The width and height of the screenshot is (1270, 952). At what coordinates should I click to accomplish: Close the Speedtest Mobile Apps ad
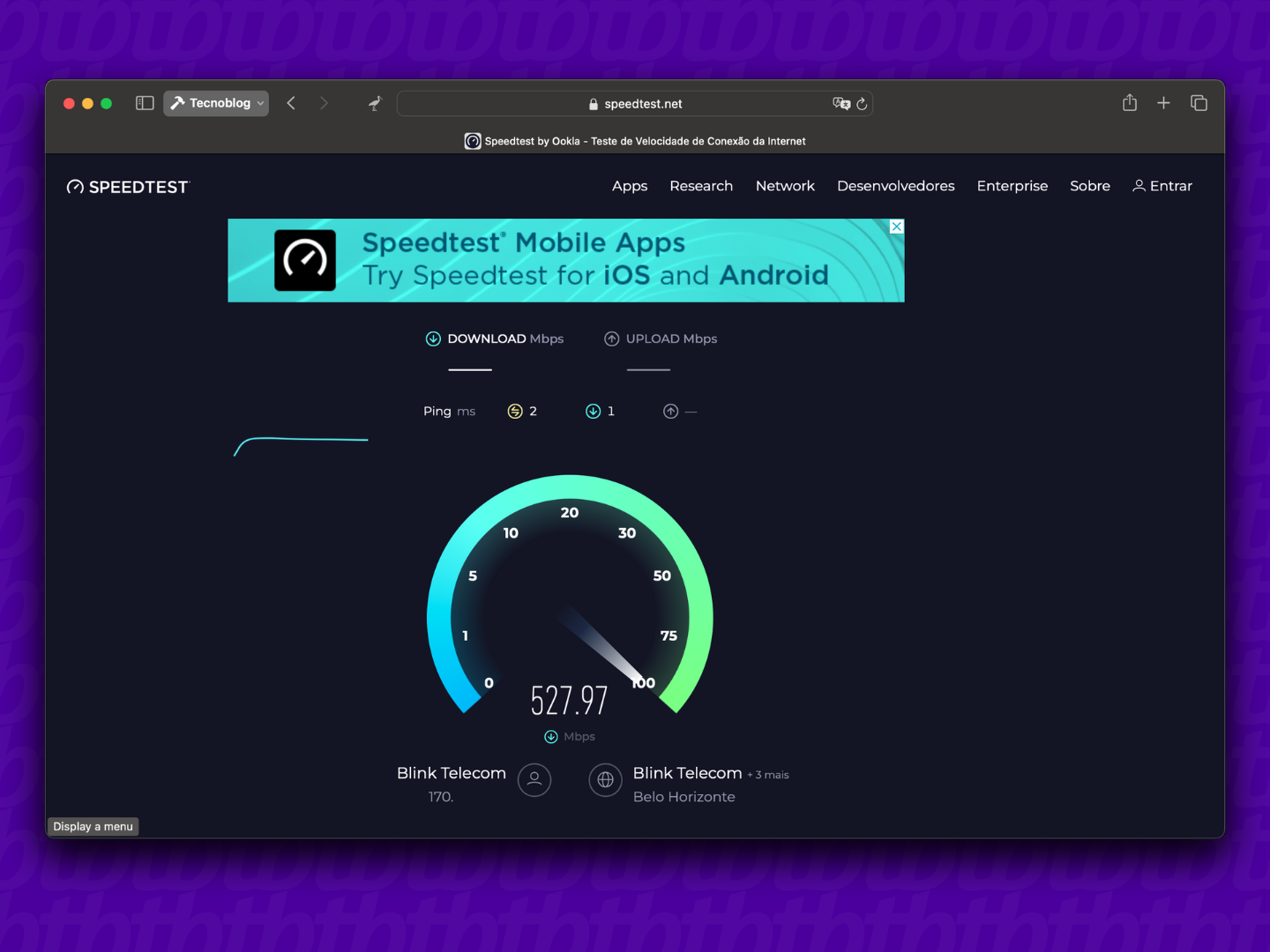coord(896,227)
